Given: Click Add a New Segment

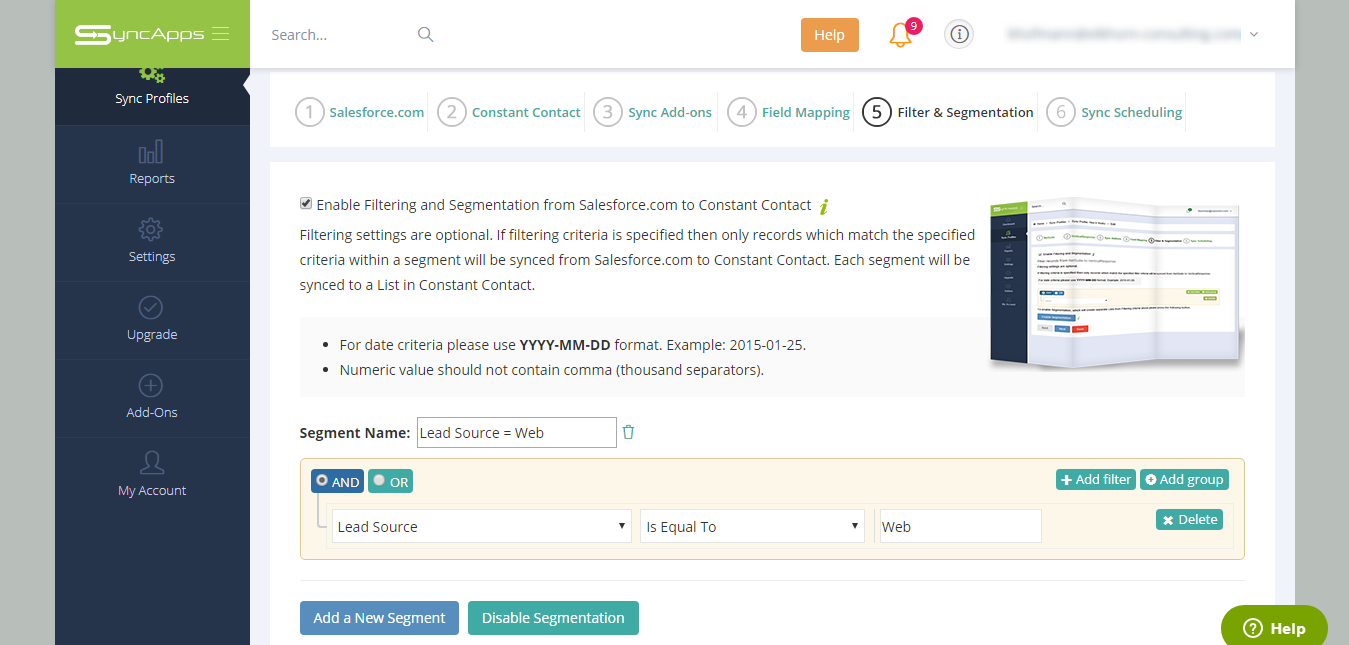Looking at the screenshot, I should tap(379, 618).
